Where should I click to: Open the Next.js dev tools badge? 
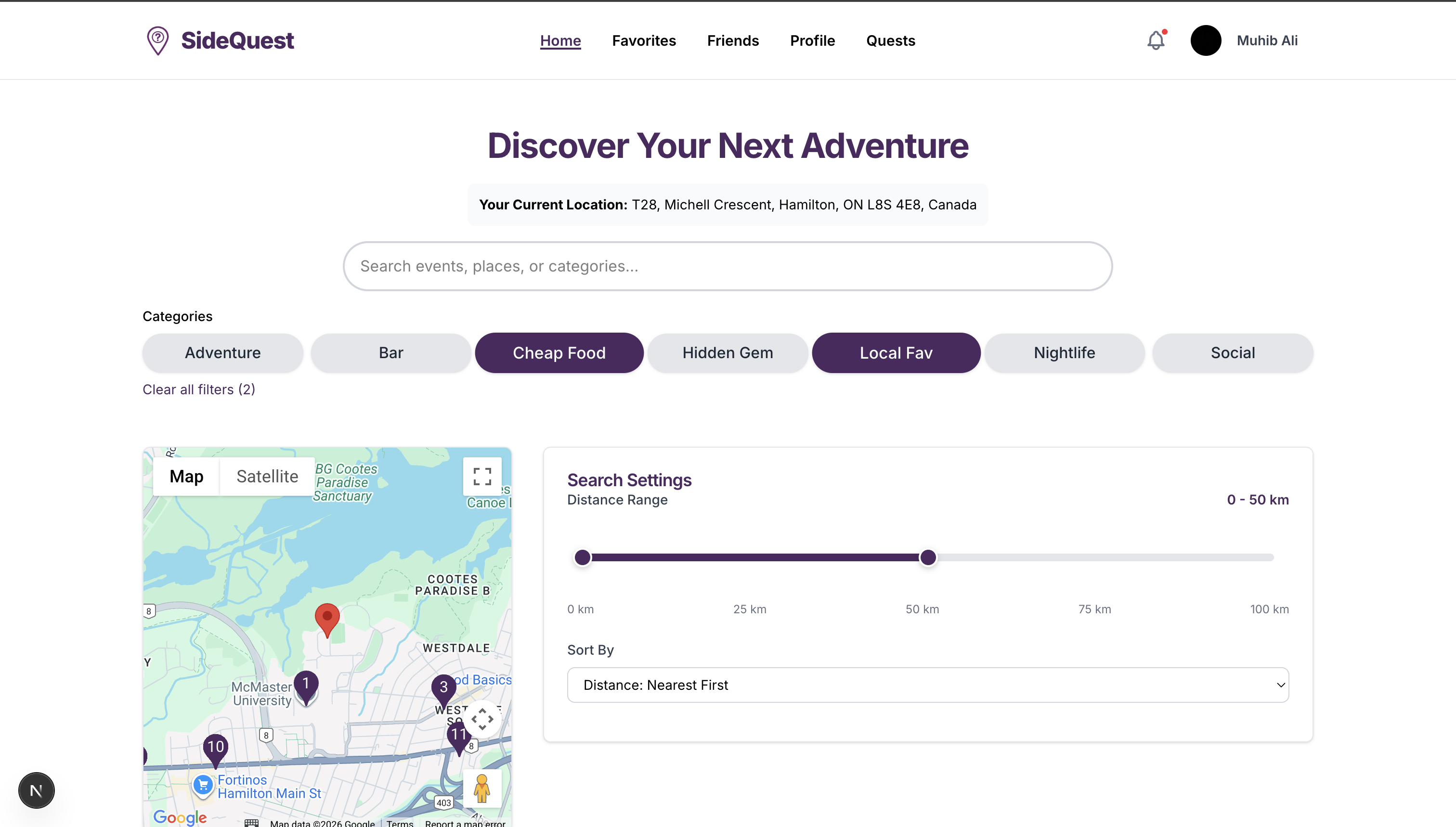point(37,790)
